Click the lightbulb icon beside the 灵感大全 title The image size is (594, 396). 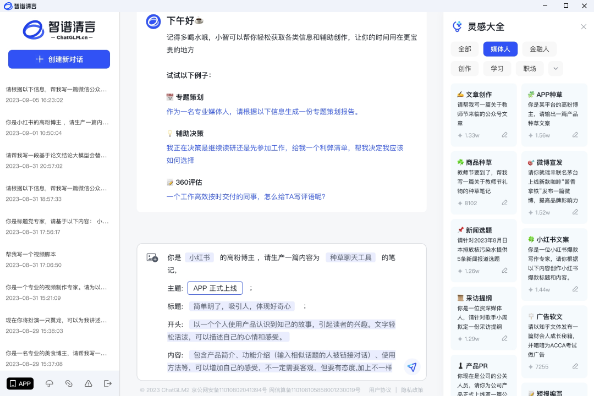pos(457,27)
